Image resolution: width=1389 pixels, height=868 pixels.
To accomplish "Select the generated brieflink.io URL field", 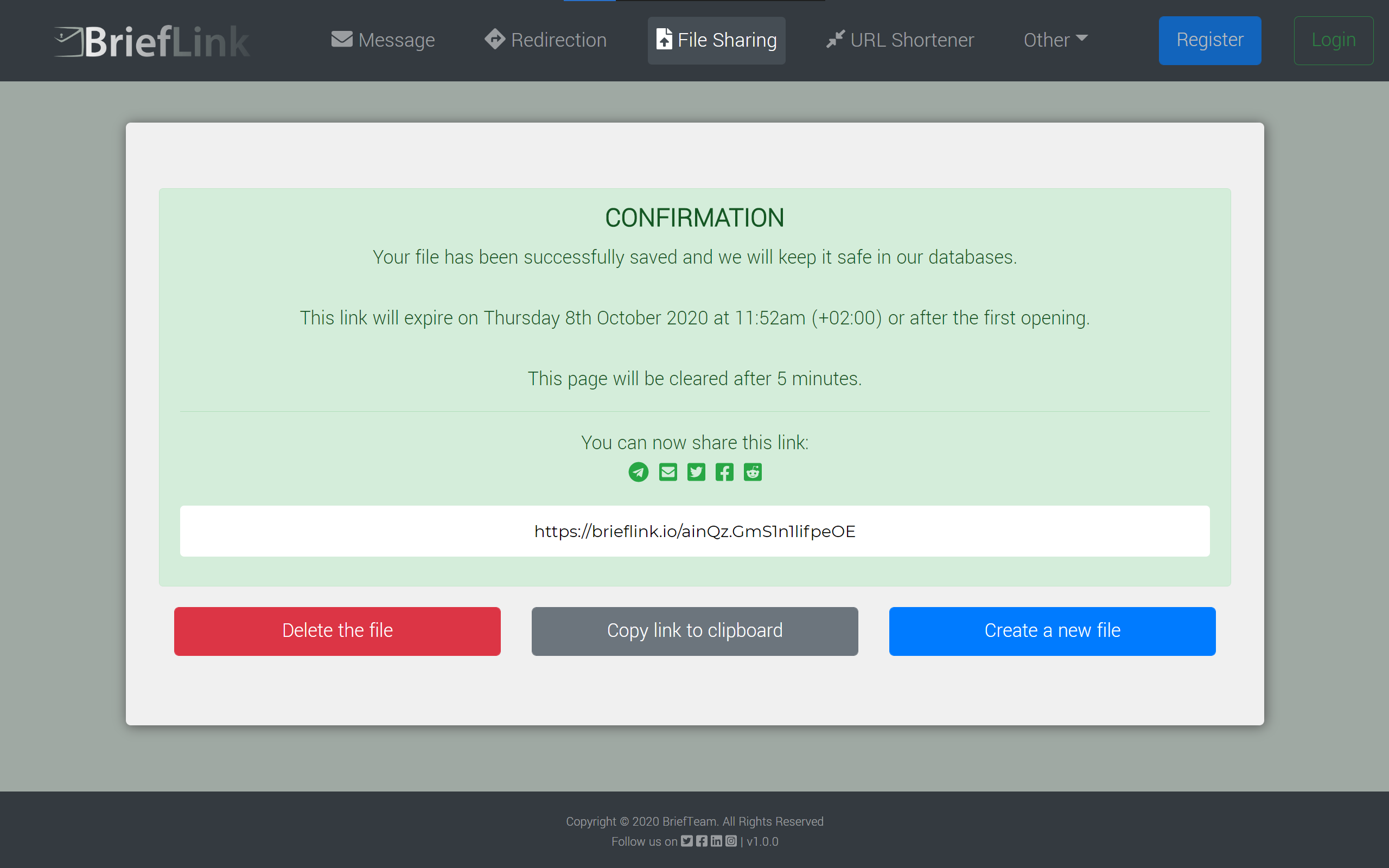I will [694, 531].
